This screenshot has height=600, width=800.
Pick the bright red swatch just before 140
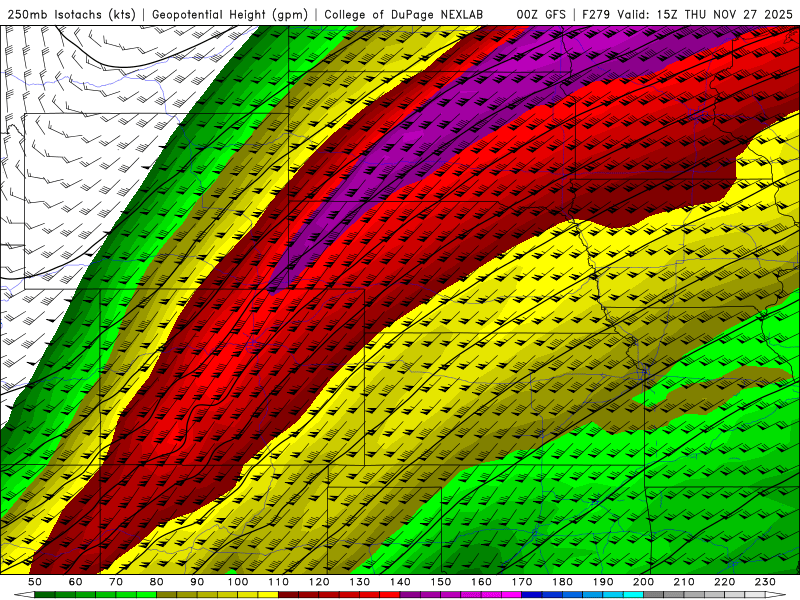390,594
